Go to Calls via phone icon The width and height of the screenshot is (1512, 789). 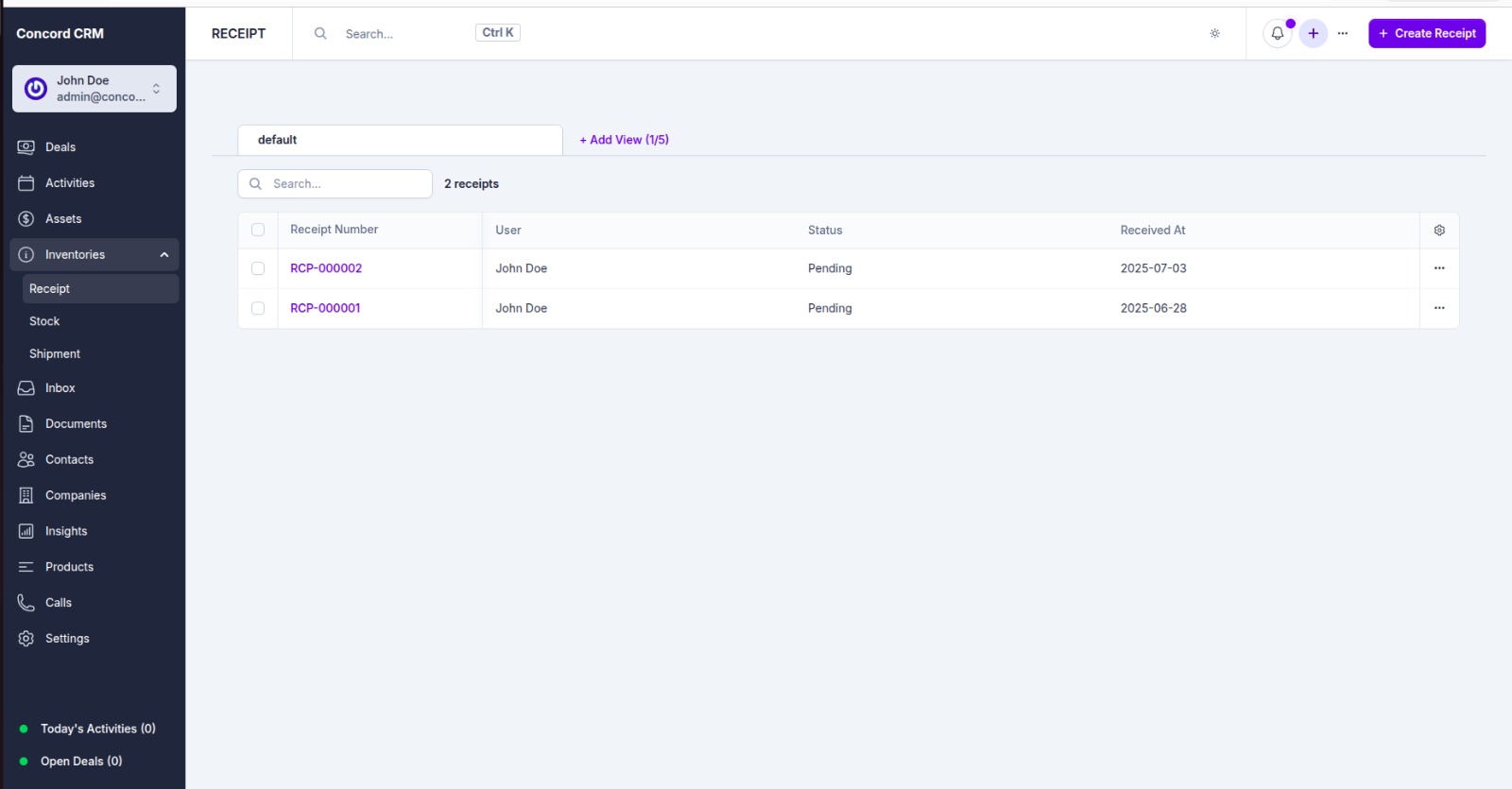[x=26, y=603]
